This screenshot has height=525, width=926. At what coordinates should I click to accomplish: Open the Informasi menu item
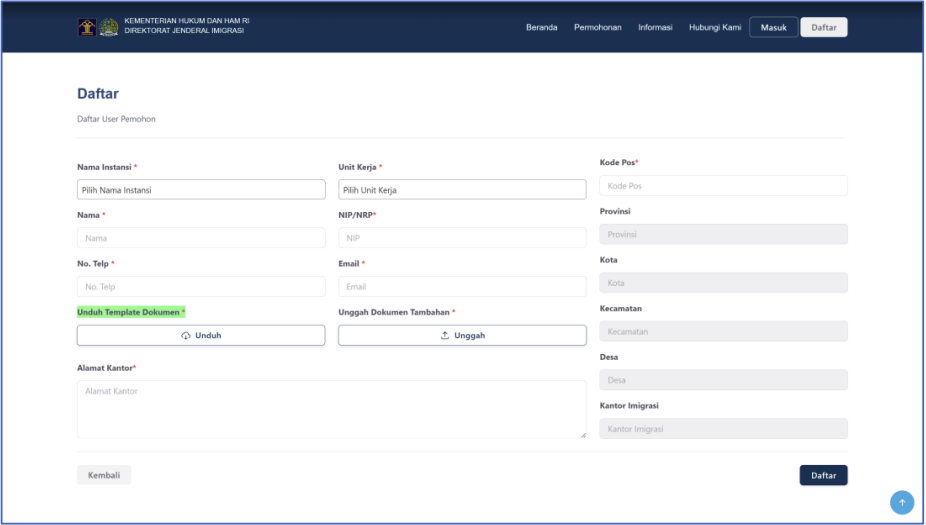[x=655, y=27]
